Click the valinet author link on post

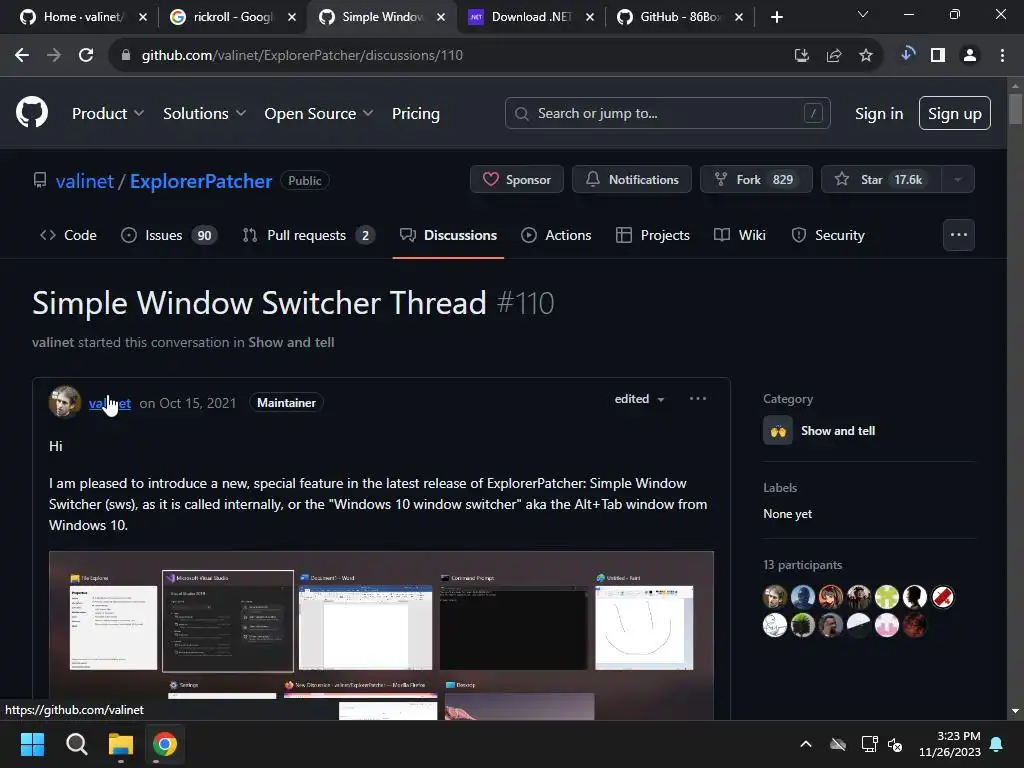point(110,404)
